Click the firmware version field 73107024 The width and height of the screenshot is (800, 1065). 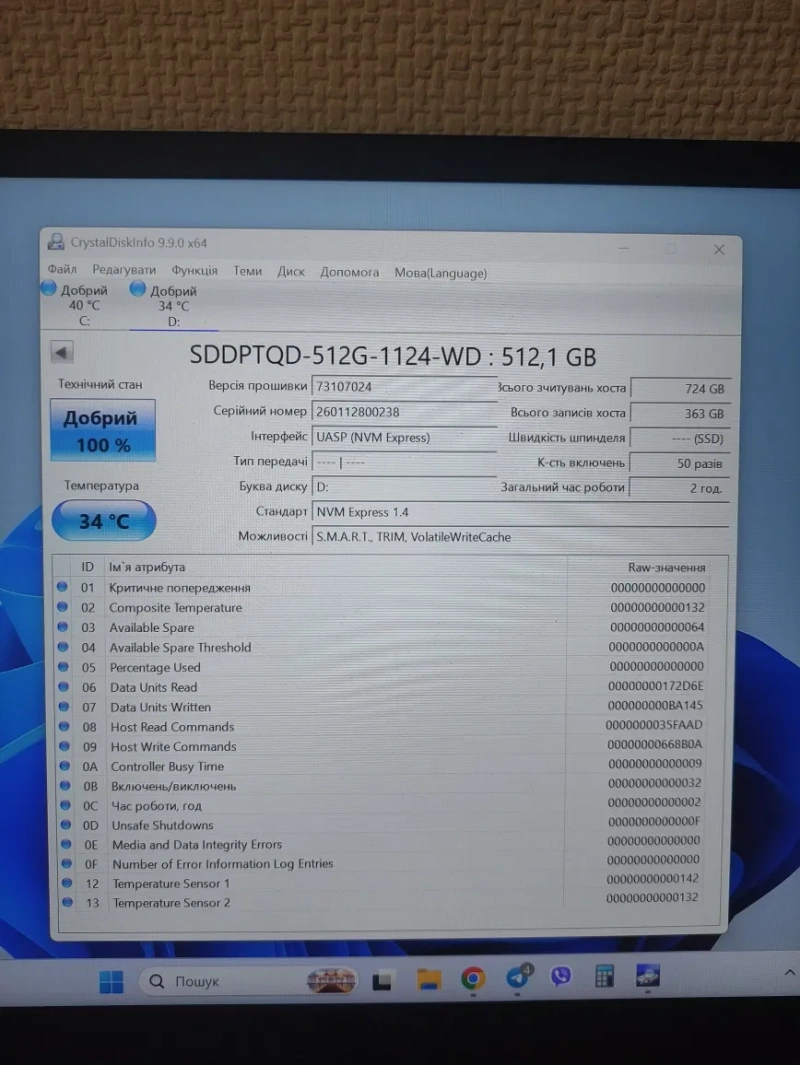(404, 386)
